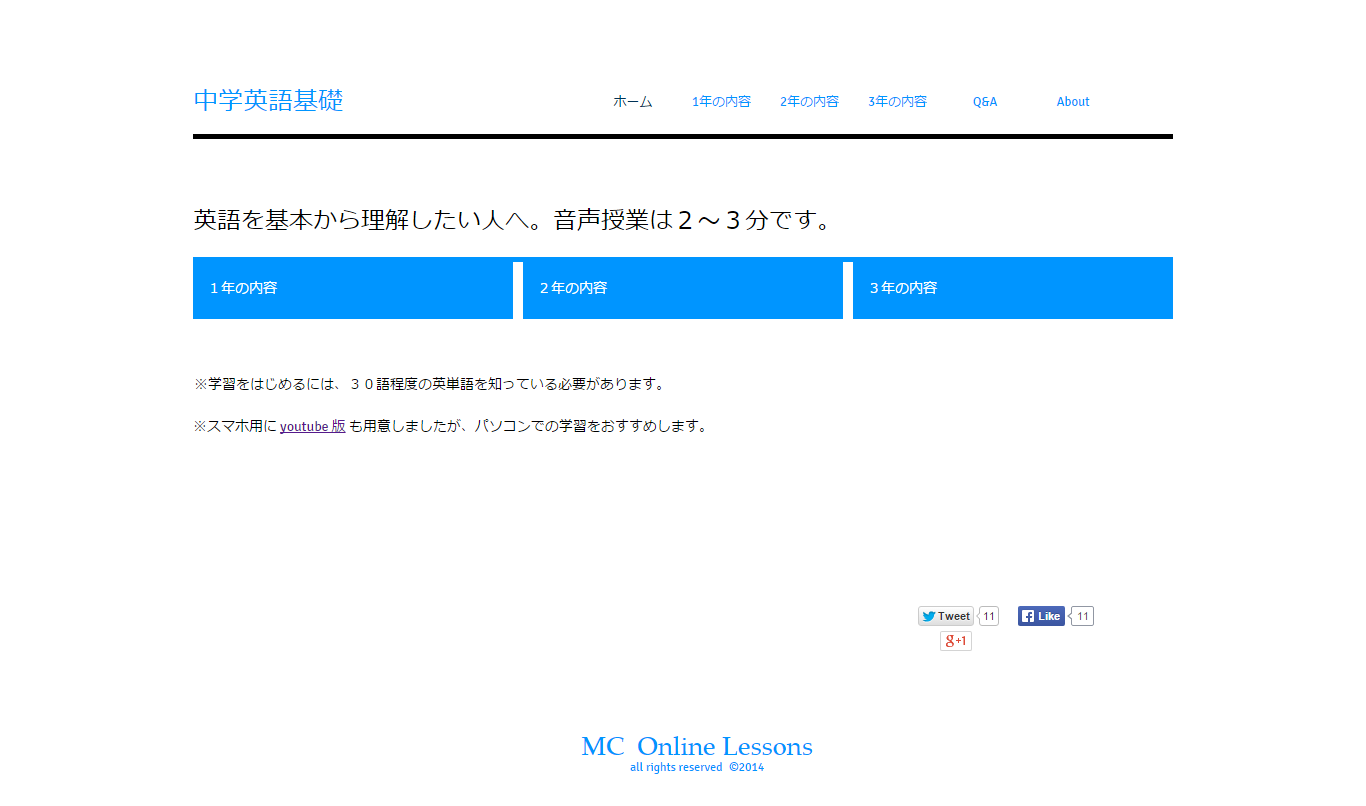Screen dimensions: 1366x806
Task: Click the blue 2年の内容 banner
Action: (x=682, y=288)
